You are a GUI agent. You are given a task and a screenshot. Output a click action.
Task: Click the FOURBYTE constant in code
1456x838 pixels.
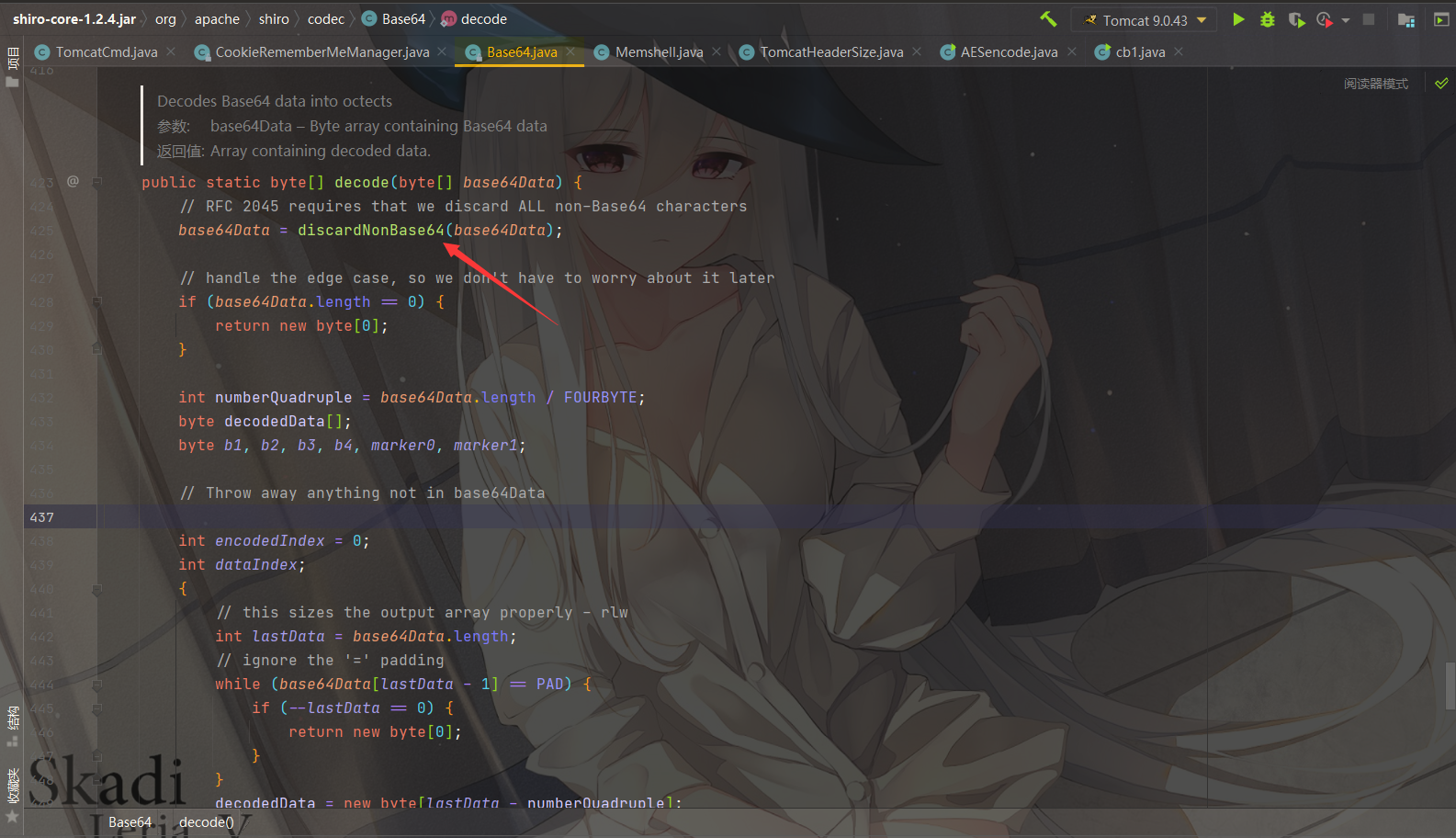601,397
